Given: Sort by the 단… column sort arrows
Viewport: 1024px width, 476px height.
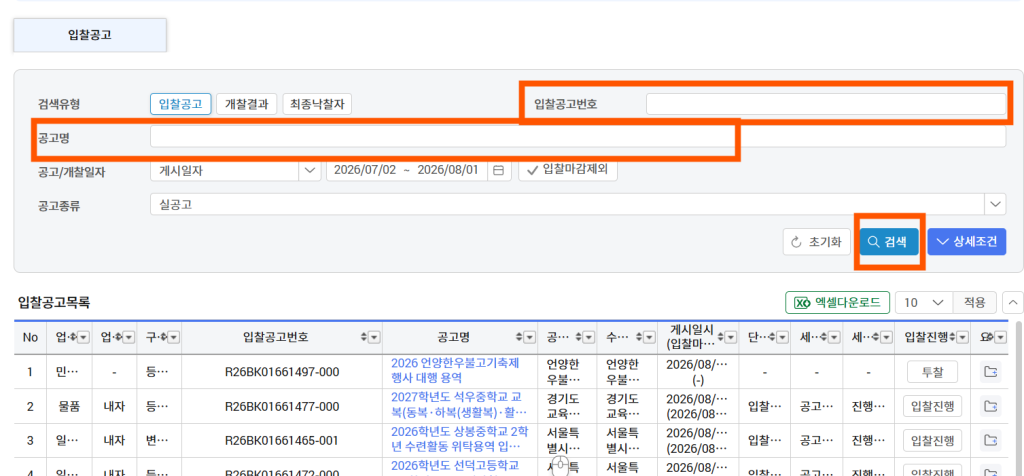Looking at the screenshot, I should point(772,337).
